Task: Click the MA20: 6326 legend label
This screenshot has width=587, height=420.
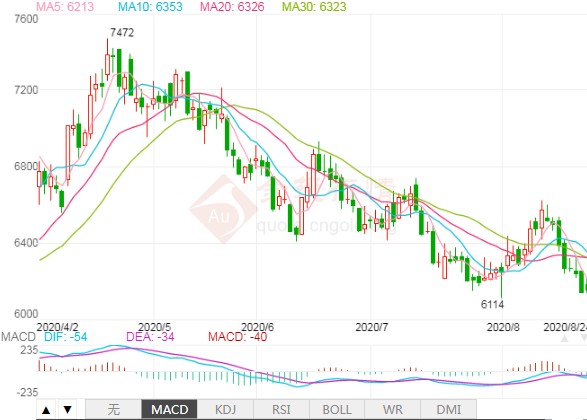Action: point(232,6)
